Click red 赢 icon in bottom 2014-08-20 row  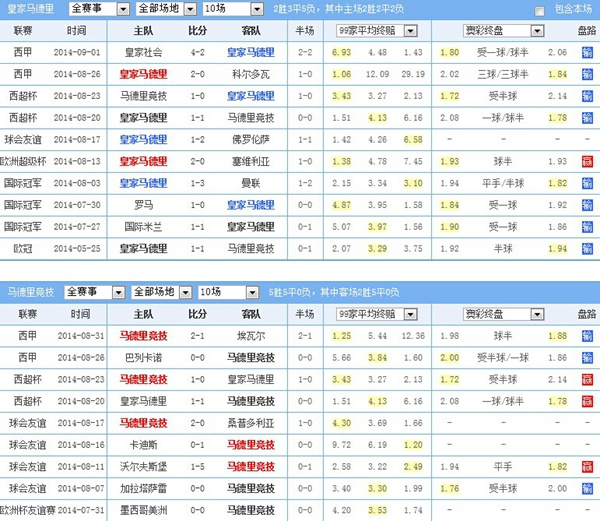pos(587,401)
